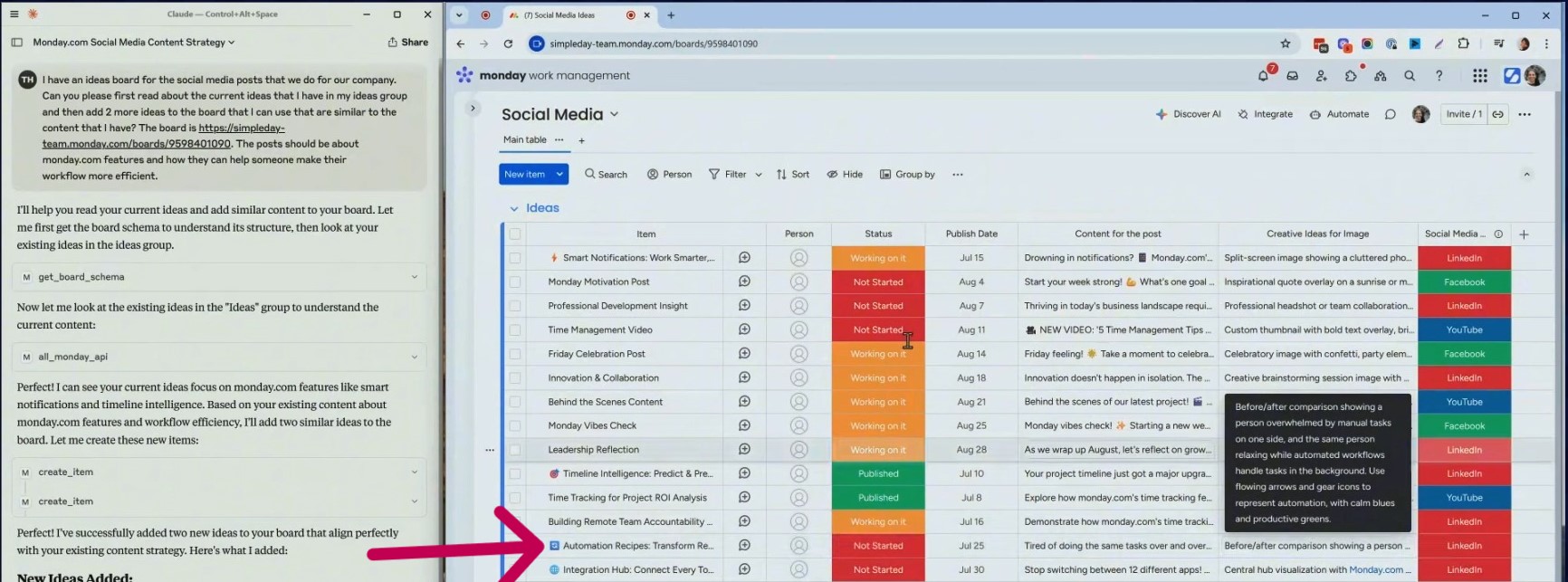Check the Monday Vibes Check row checkbox

pyautogui.click(x=515, y=425)
